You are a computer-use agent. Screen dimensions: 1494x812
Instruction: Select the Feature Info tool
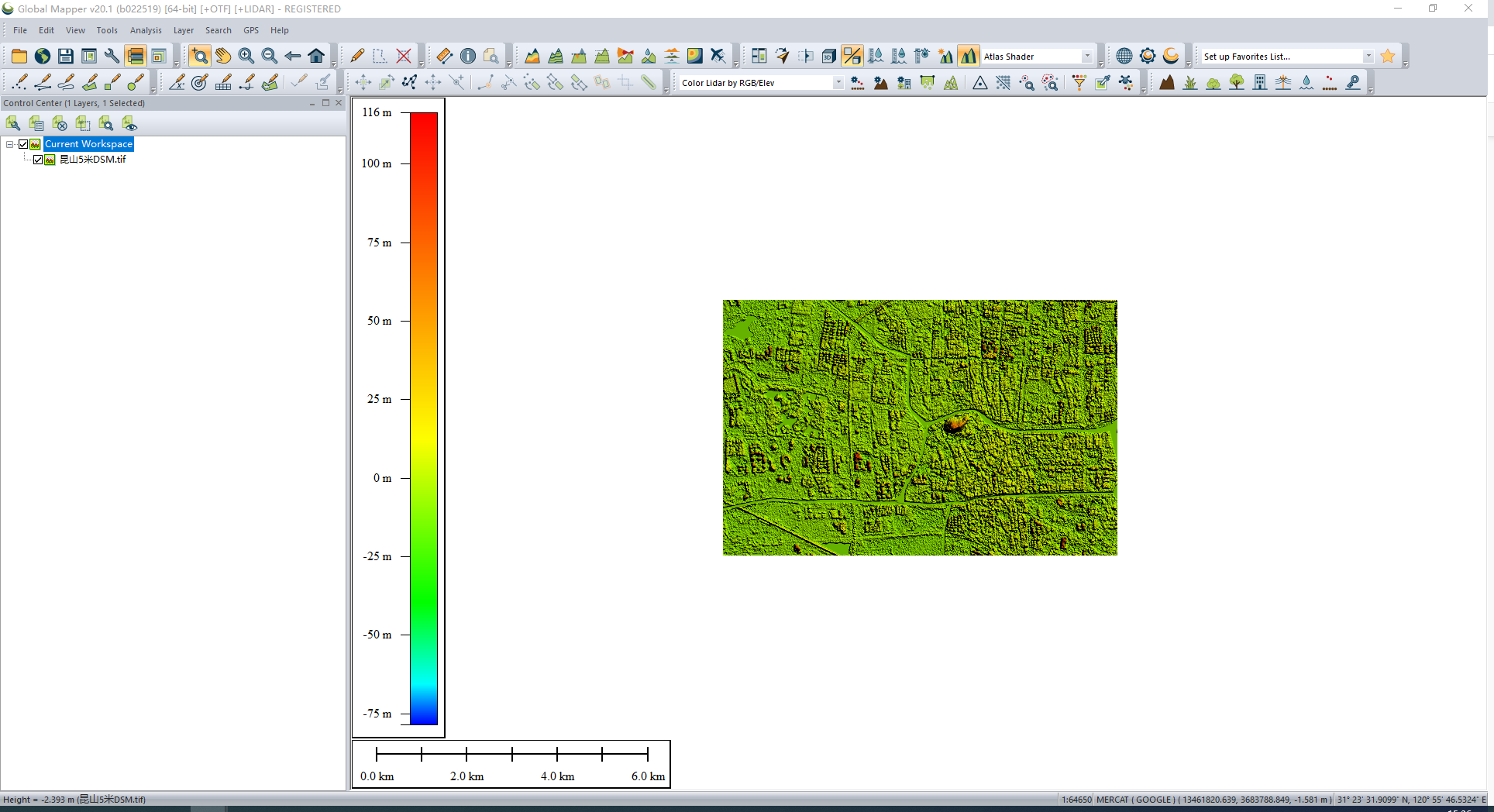pos(468,56)
